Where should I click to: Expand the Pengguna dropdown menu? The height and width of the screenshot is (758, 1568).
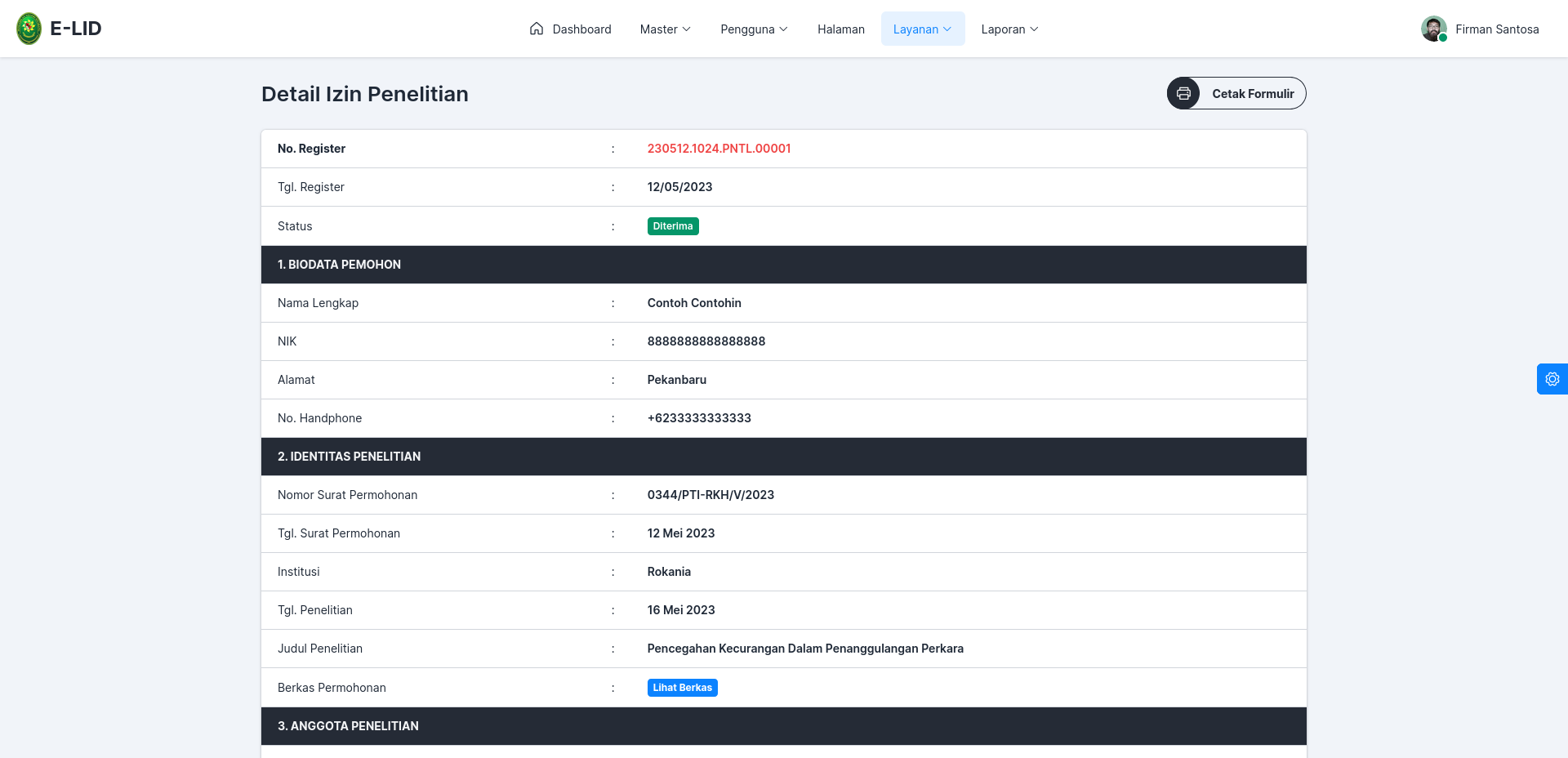[x=754, y=29]
